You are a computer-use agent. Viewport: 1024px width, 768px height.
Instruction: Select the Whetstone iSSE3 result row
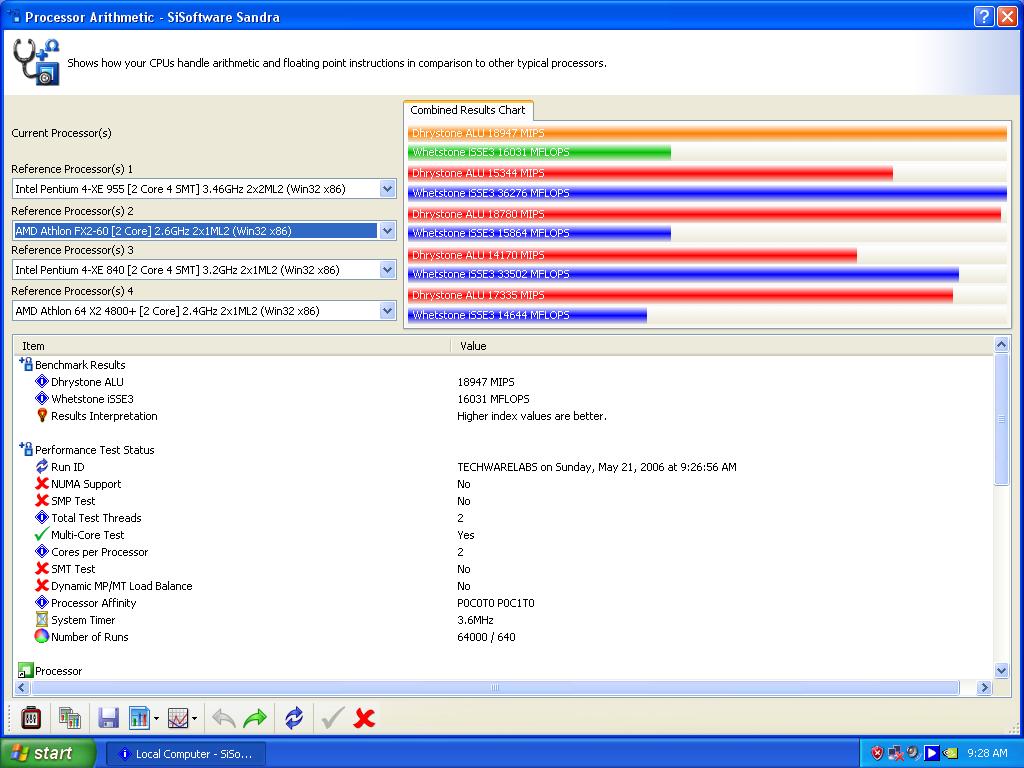(503, 399)
